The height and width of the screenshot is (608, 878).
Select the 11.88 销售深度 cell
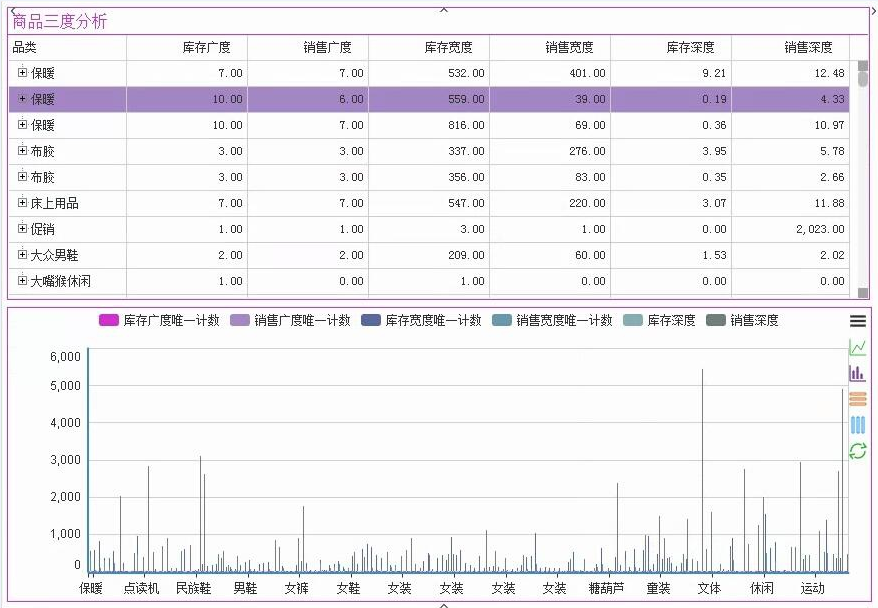coord(791,203)
